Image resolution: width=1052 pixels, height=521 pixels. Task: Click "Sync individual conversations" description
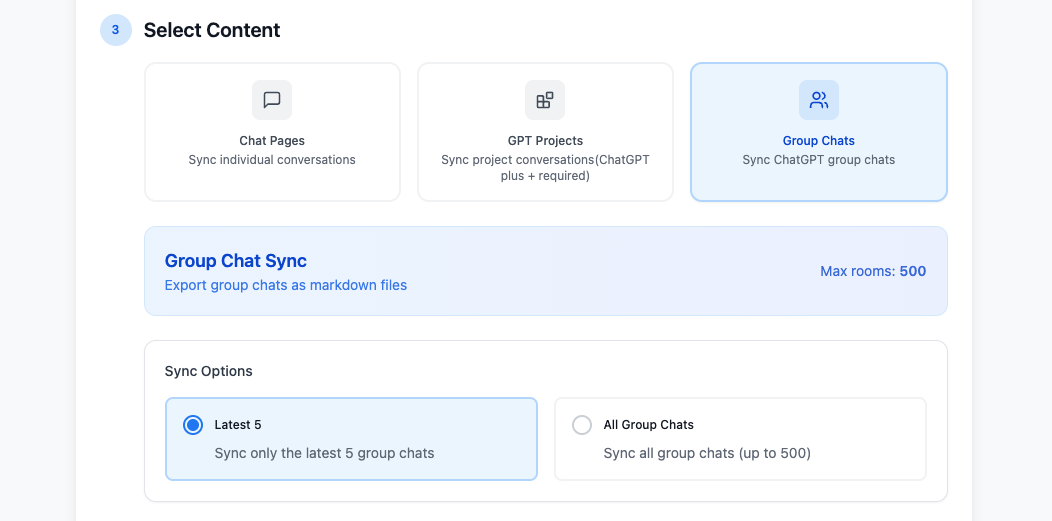pos(272,160)
